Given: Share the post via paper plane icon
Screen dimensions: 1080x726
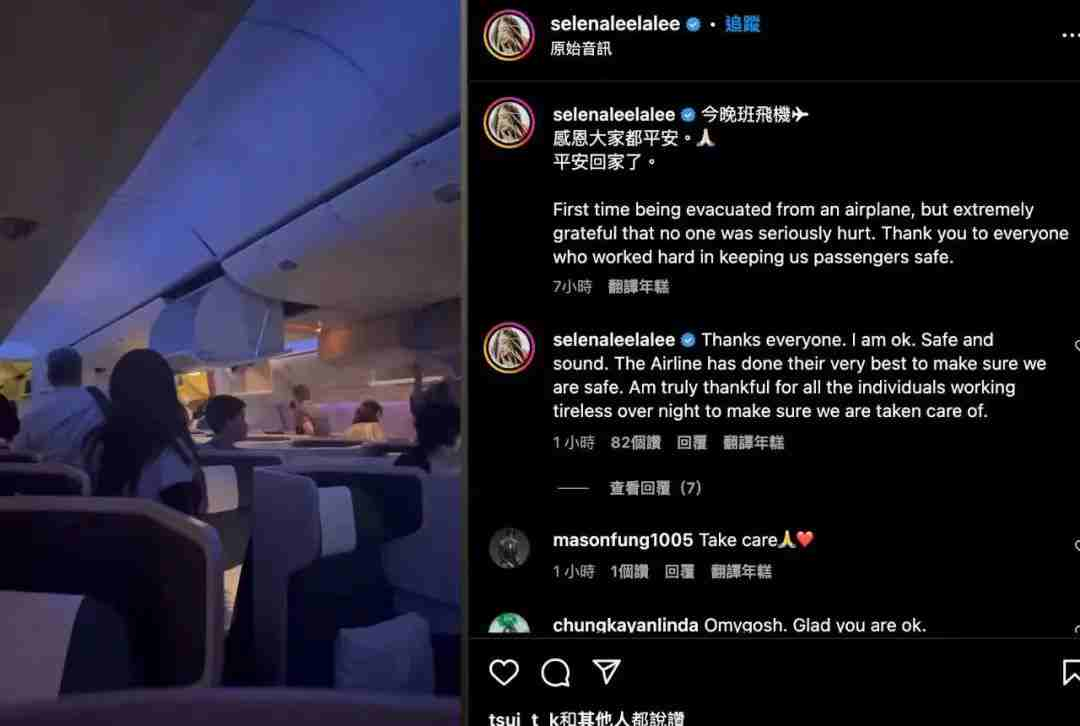Looking at the screenshot, I should 607,672.
